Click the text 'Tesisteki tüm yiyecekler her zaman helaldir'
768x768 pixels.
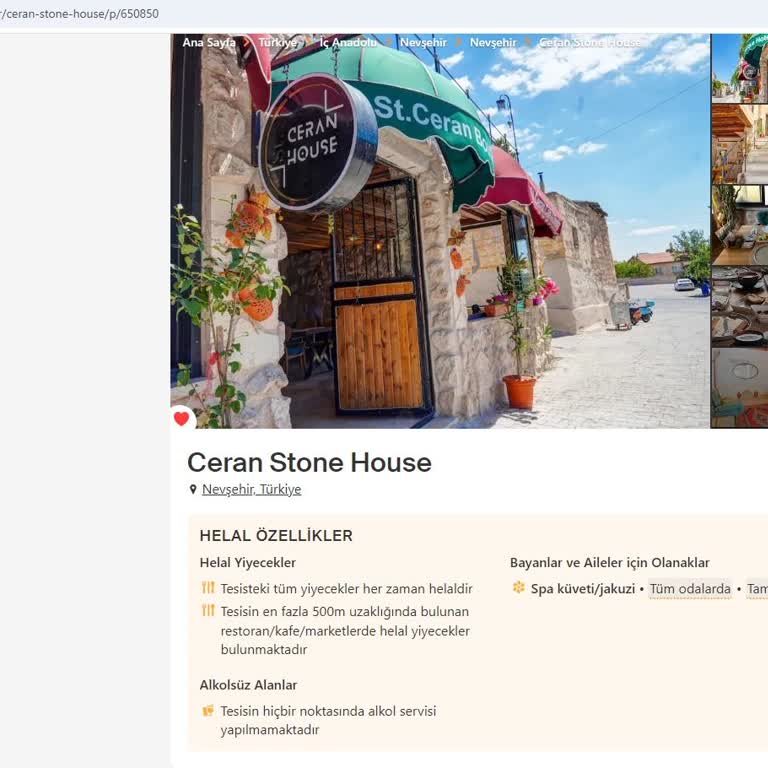pos(347,589)
